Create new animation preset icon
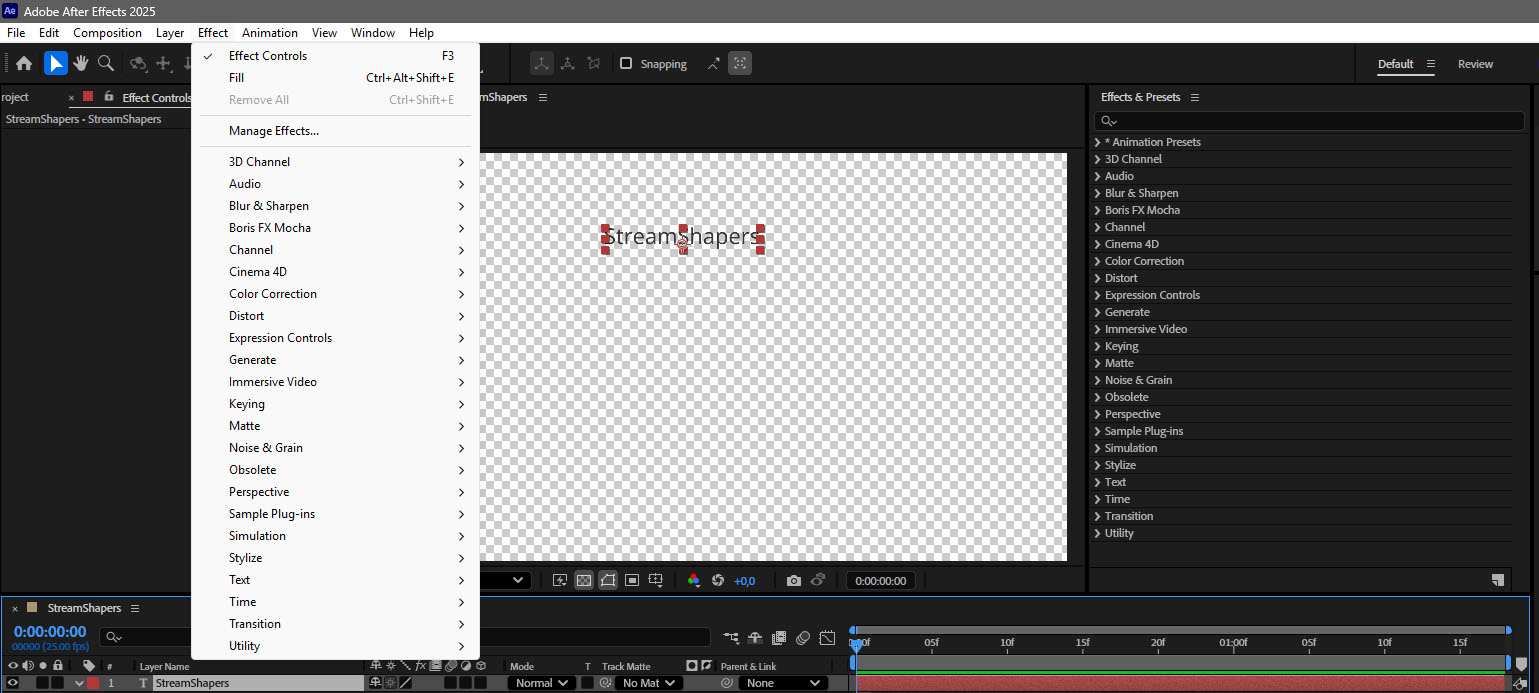The width and height of the screenshot is (1539, 693). (1498, 580)
